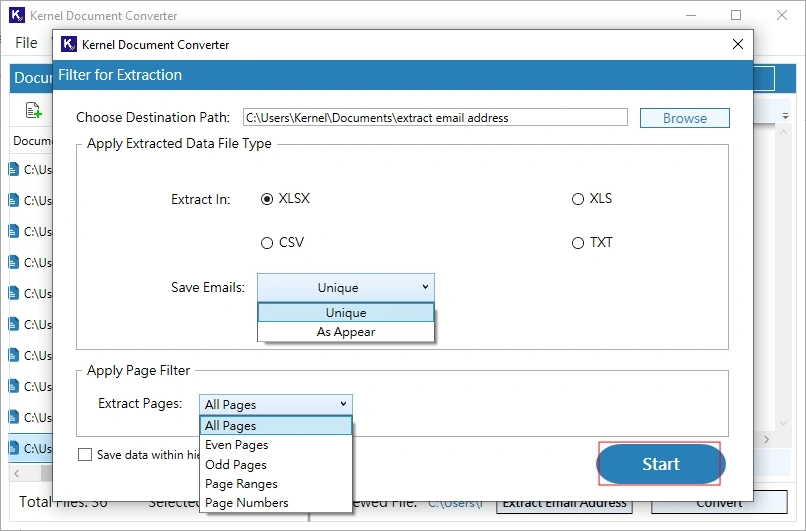Click the add document icon in main window

(x=33, y=110)
